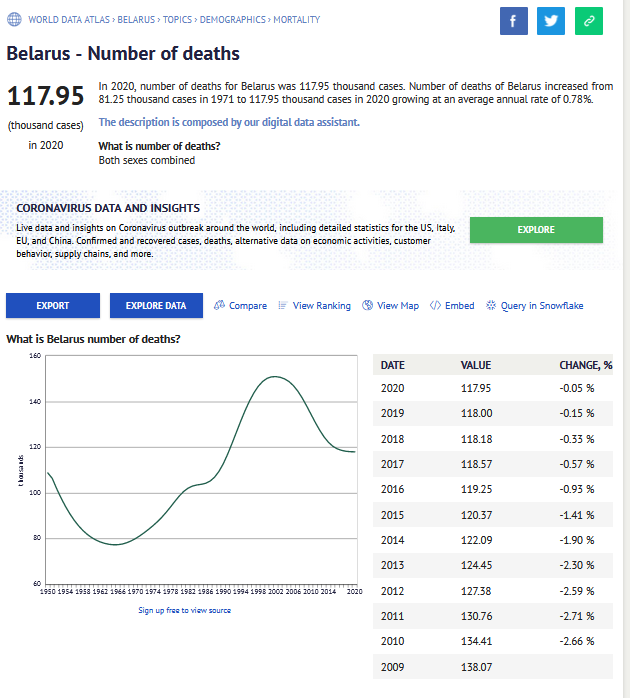This screenshot has height=698, width=630.
Task: Click the Facebook share icon
Action: click(513, 20)
